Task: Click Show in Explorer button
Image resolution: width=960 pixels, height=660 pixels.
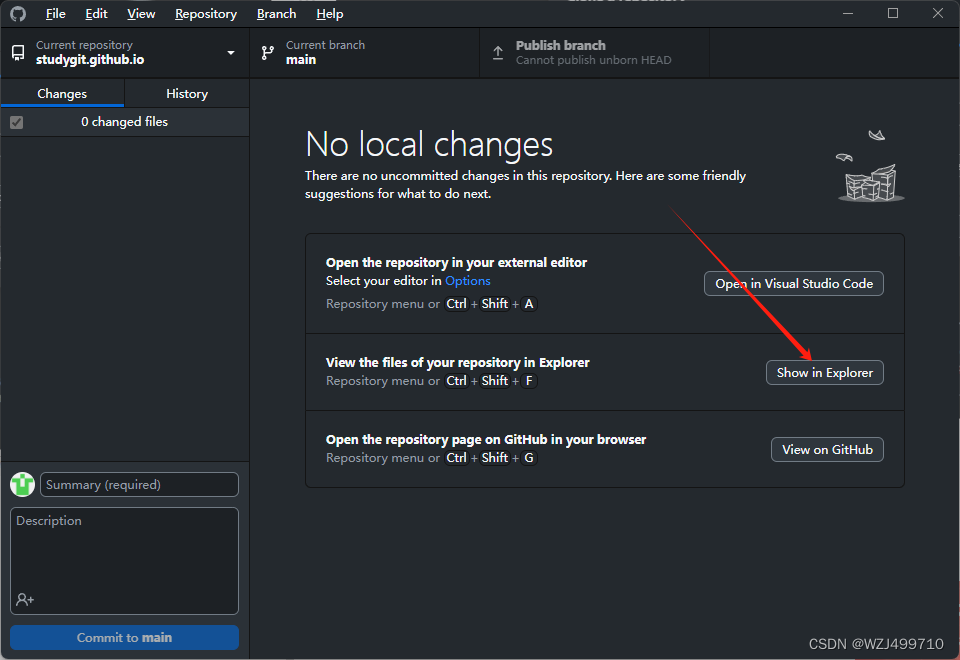Action: [825, 372]
